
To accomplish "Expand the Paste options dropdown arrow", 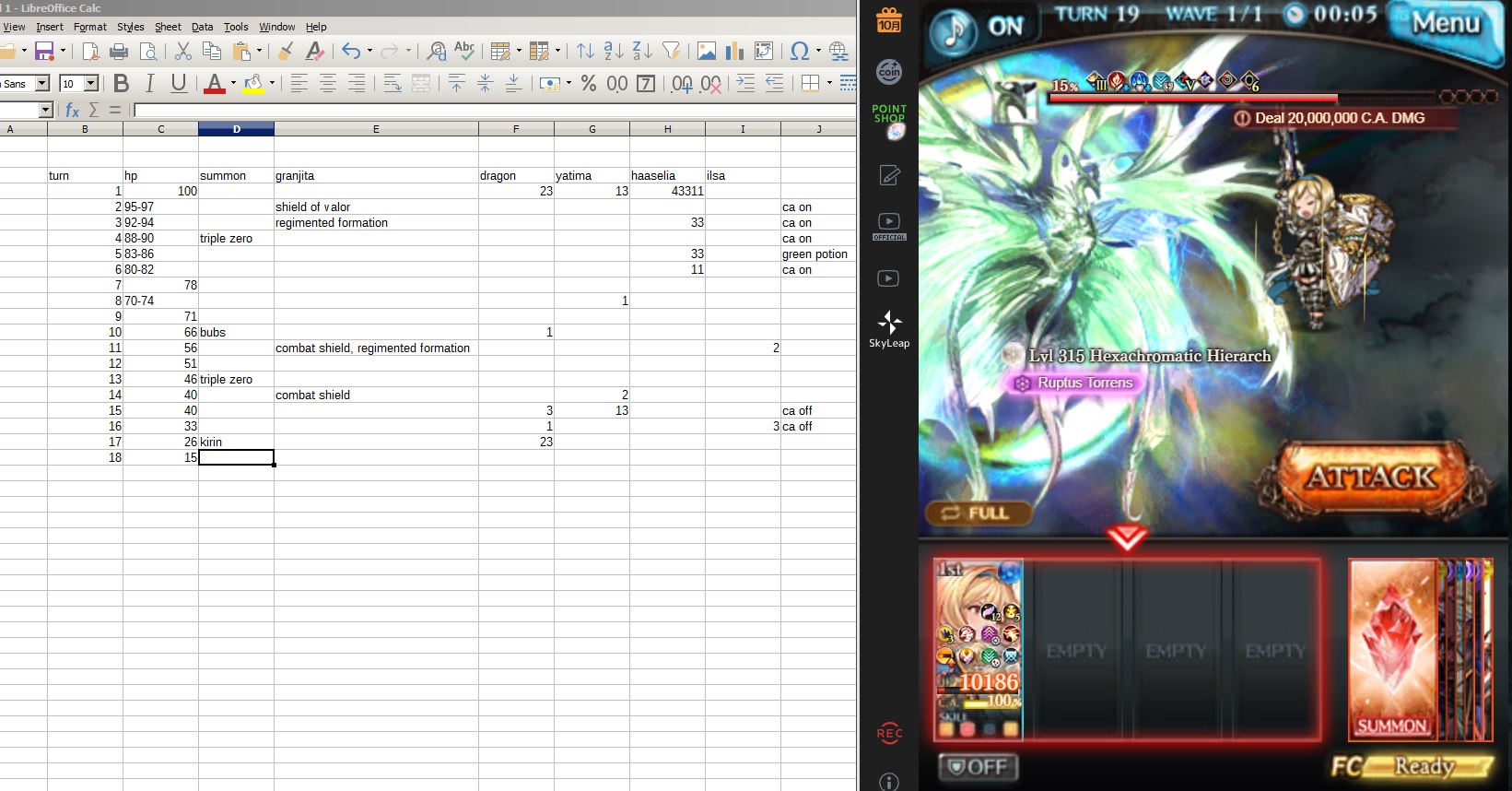I will pyautogui.click(x=259, y=52).
